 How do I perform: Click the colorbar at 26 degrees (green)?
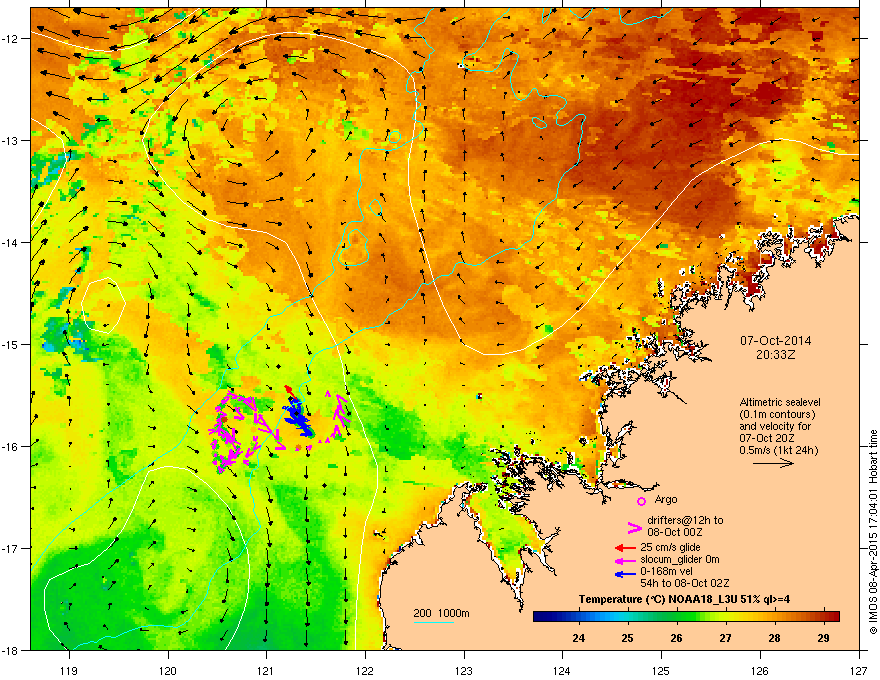tap(676, 617)
